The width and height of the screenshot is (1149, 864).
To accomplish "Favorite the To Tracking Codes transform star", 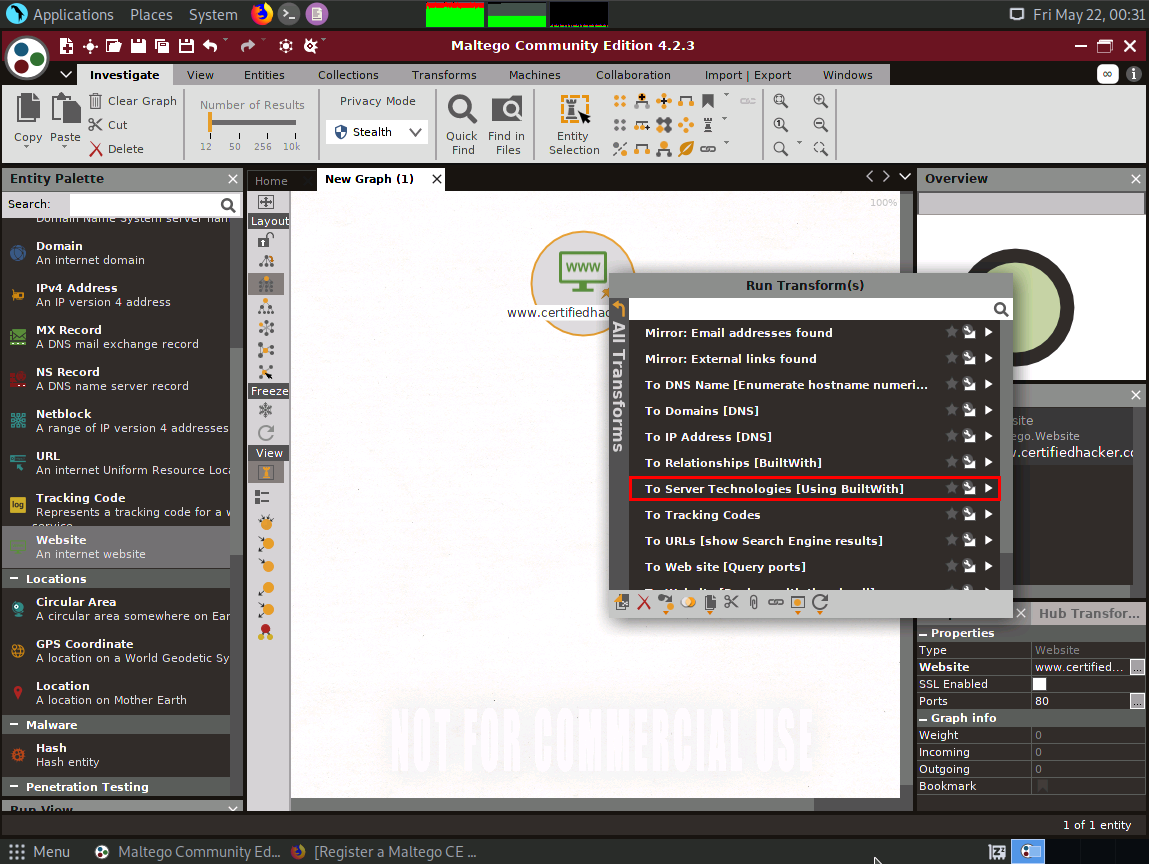I will click(x=951, y=514).
